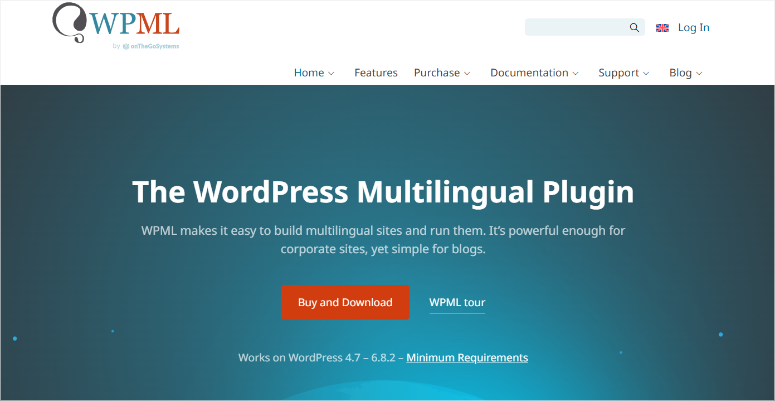The image size is (775, 401).
Task: Expand the Blog dropdown chevron
Action: [x=699, y=74]
